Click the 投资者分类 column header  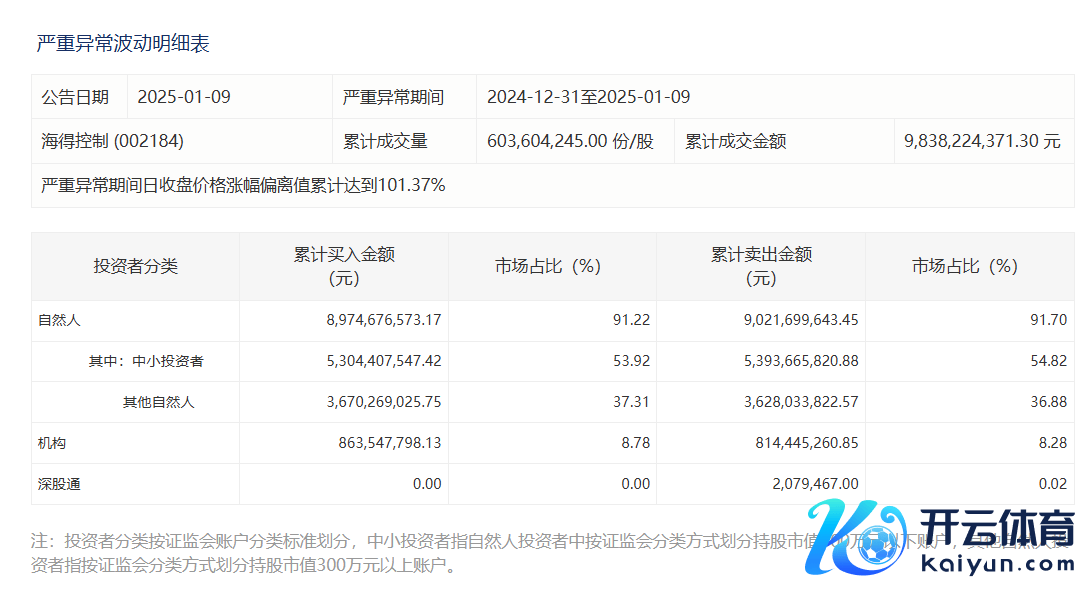[x=135, y=266]
